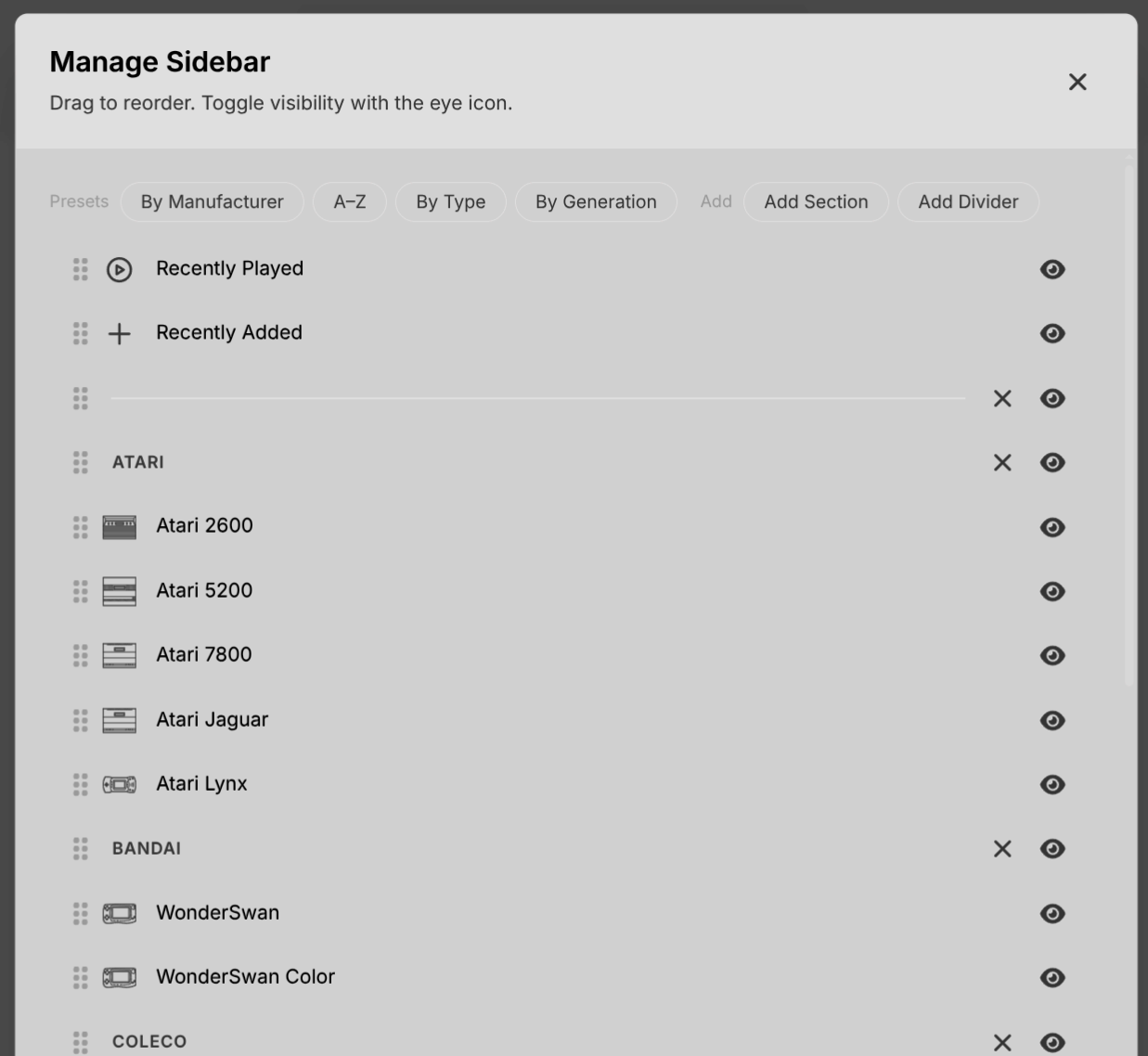1148x1056 pixels.
Task: Hide the COLECO section
Action: pos(1052,1043)
